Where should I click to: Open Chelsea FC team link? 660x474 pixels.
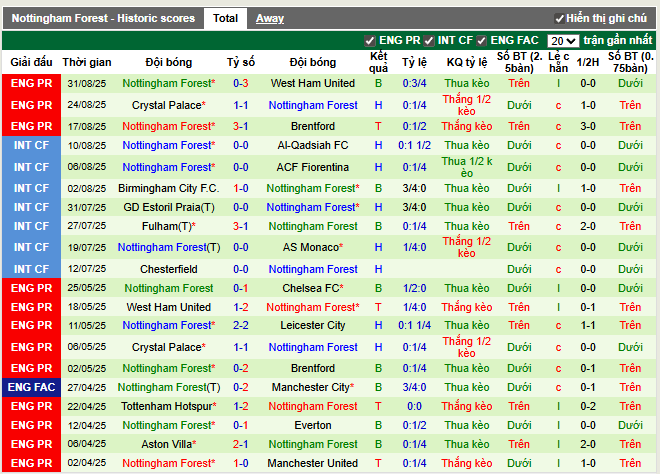[x=313, y=288]
